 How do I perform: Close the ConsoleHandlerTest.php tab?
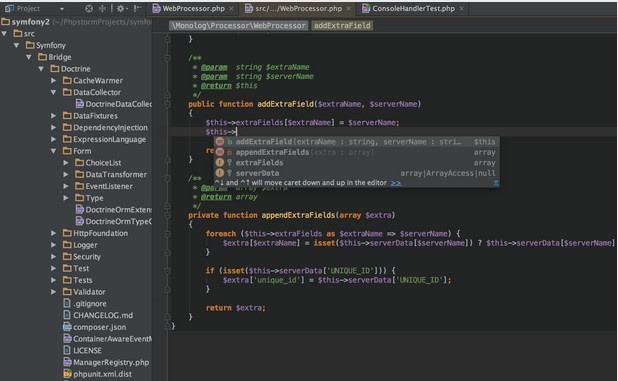point(462,8)
